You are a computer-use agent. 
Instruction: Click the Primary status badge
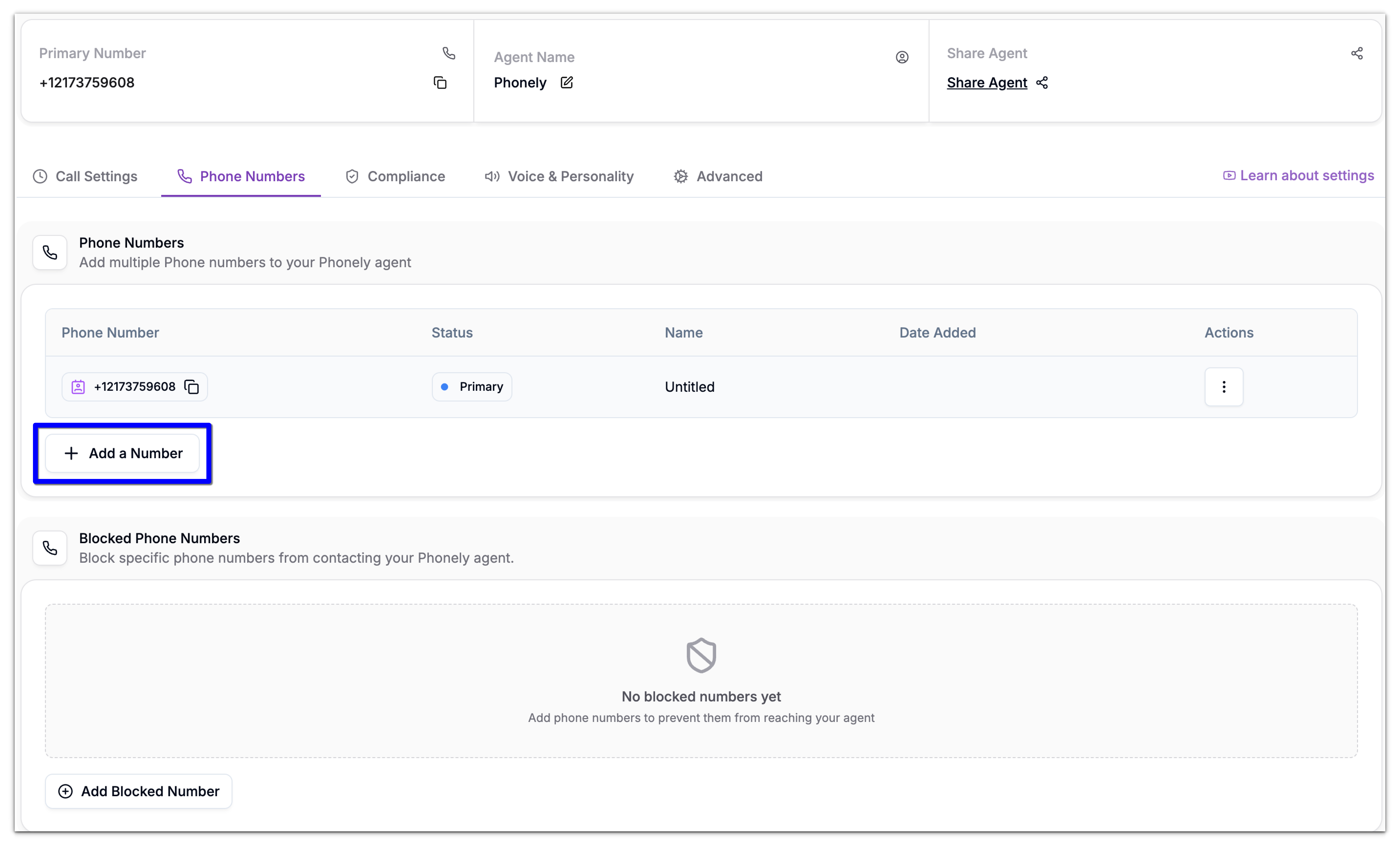click(x=472, y=387)
